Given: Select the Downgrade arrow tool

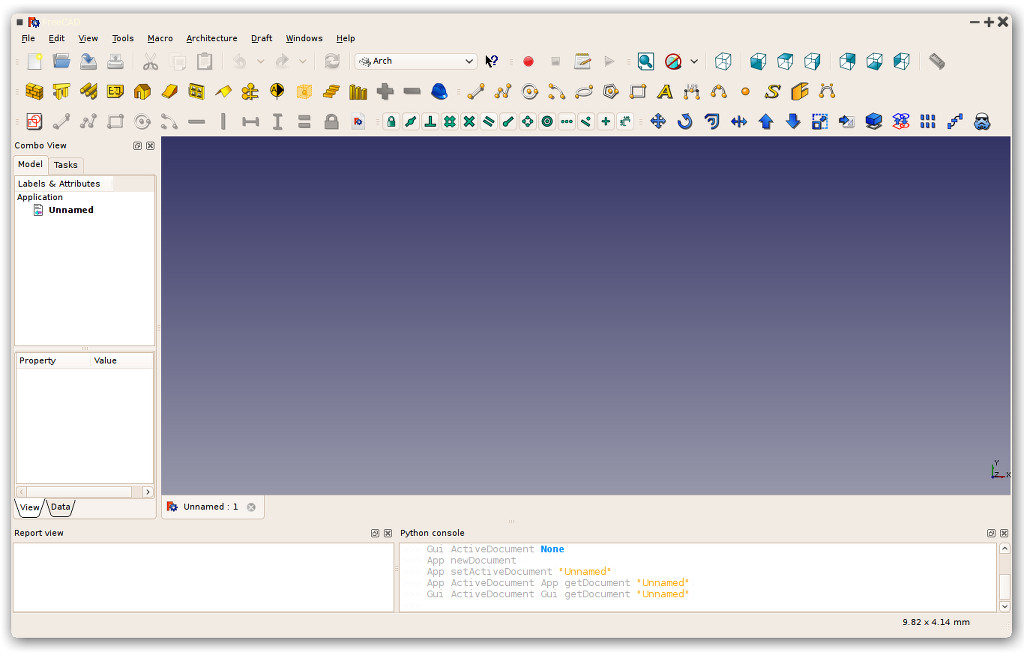Looking at the screenshot, I should (x=793, y=121).
